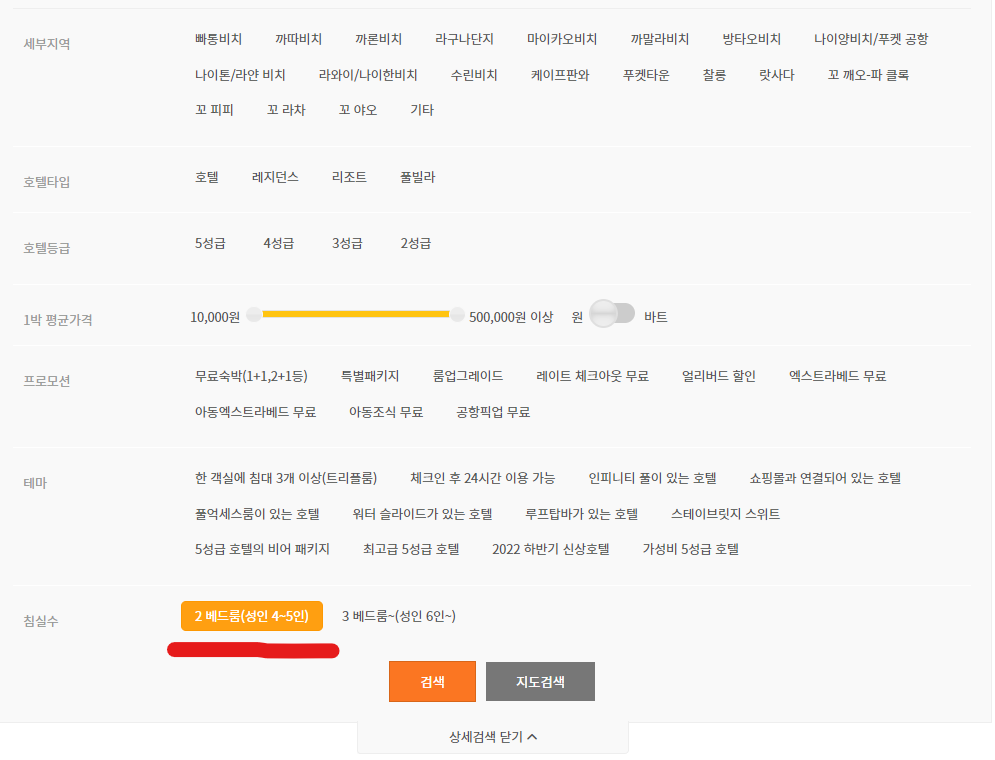Open 지도검색 map search
This screenshot has width=995, height=760.
point(540,681)
